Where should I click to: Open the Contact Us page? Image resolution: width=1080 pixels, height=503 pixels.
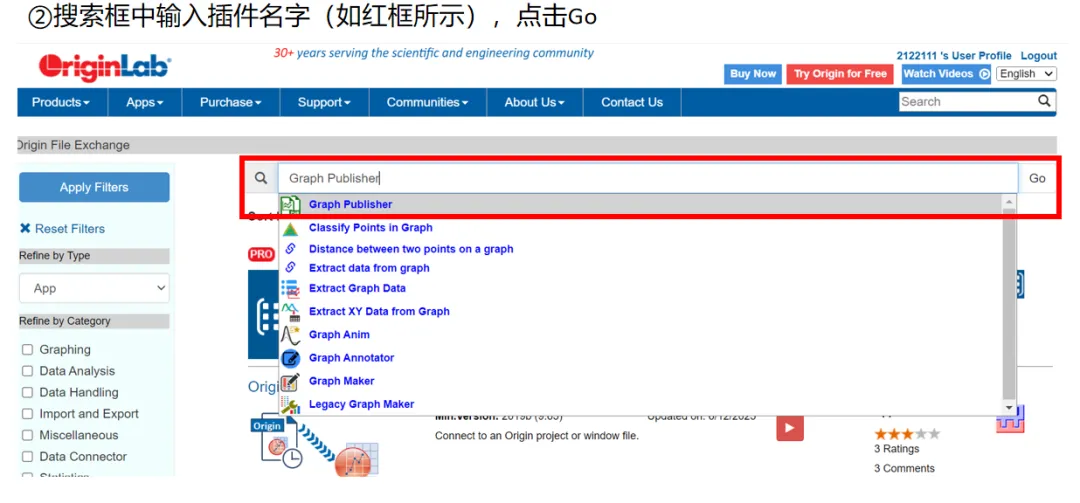tap(632, 102)
